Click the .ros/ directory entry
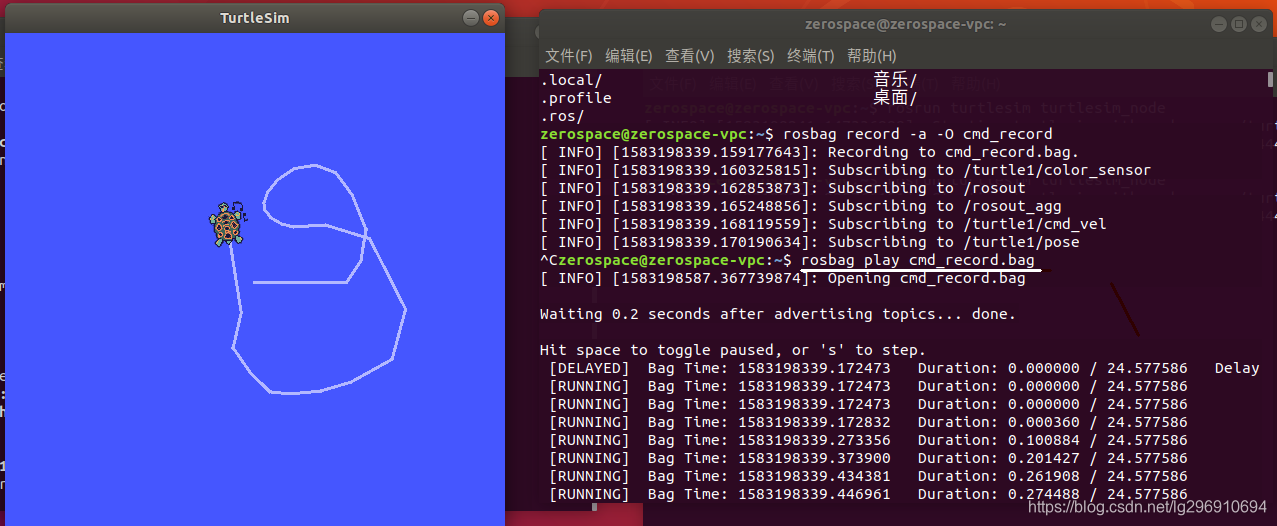This screenshot has height=526, width=1277. [x=562, y=116]
